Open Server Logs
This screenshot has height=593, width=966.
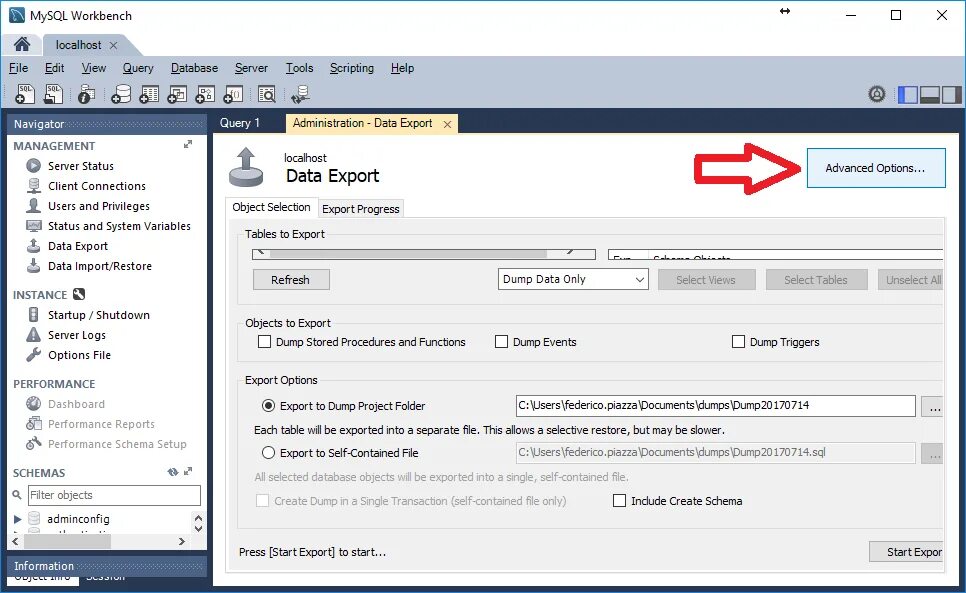[76, 335]
